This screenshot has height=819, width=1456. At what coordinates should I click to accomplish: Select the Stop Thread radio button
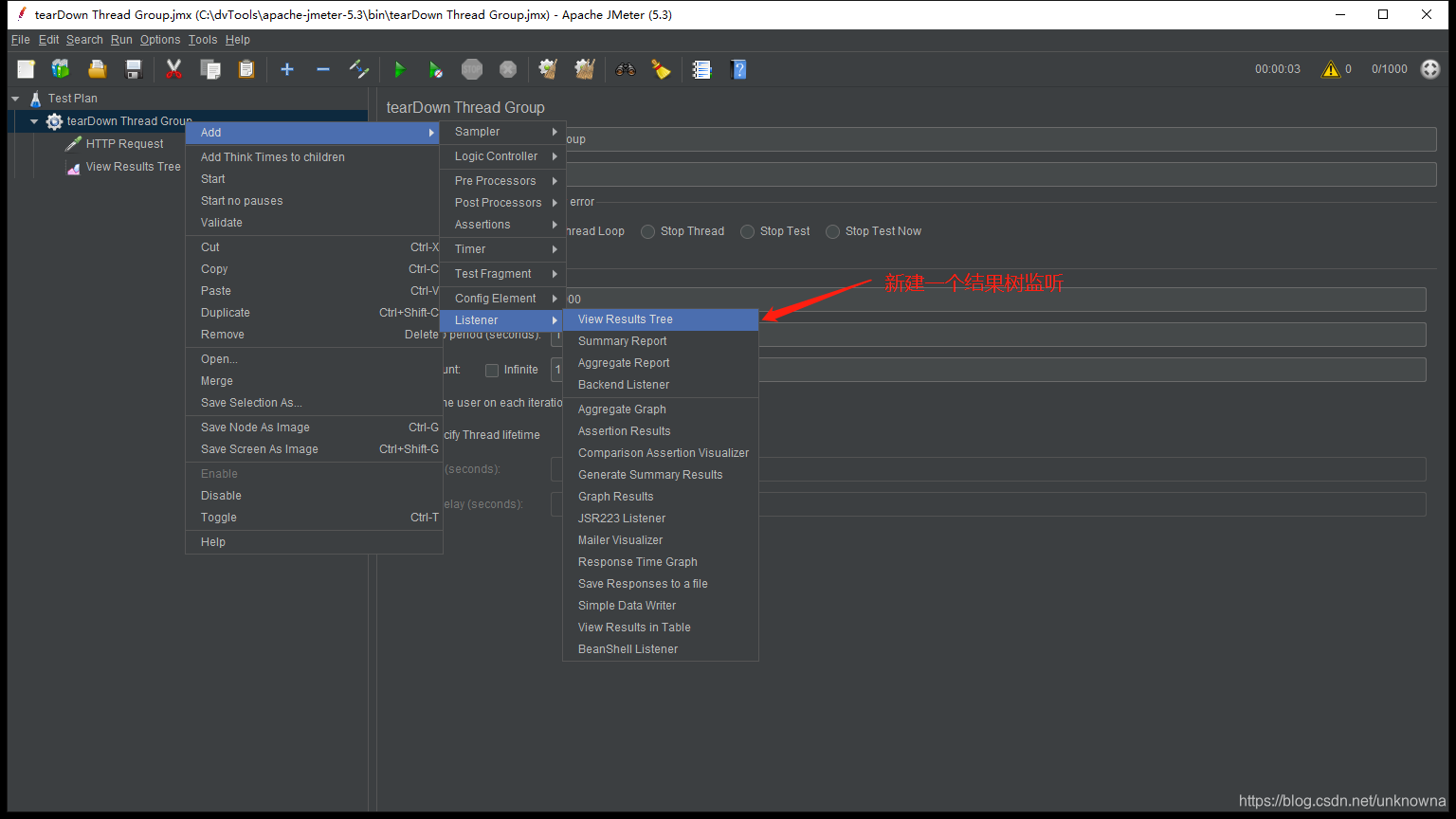pyautogui.click(x=648, y=231)
